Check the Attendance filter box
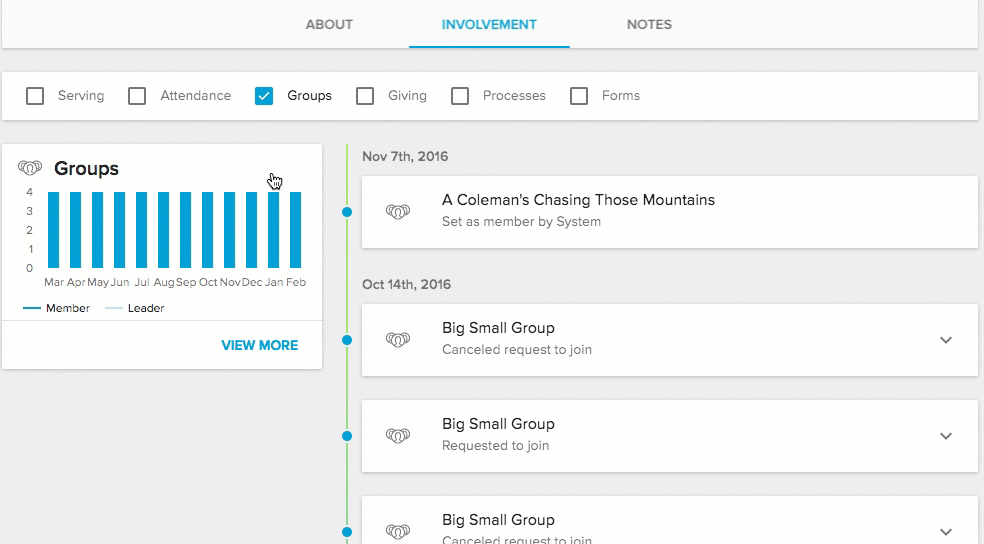This screenshot has height=544, width=984. (x=138, y=96)
